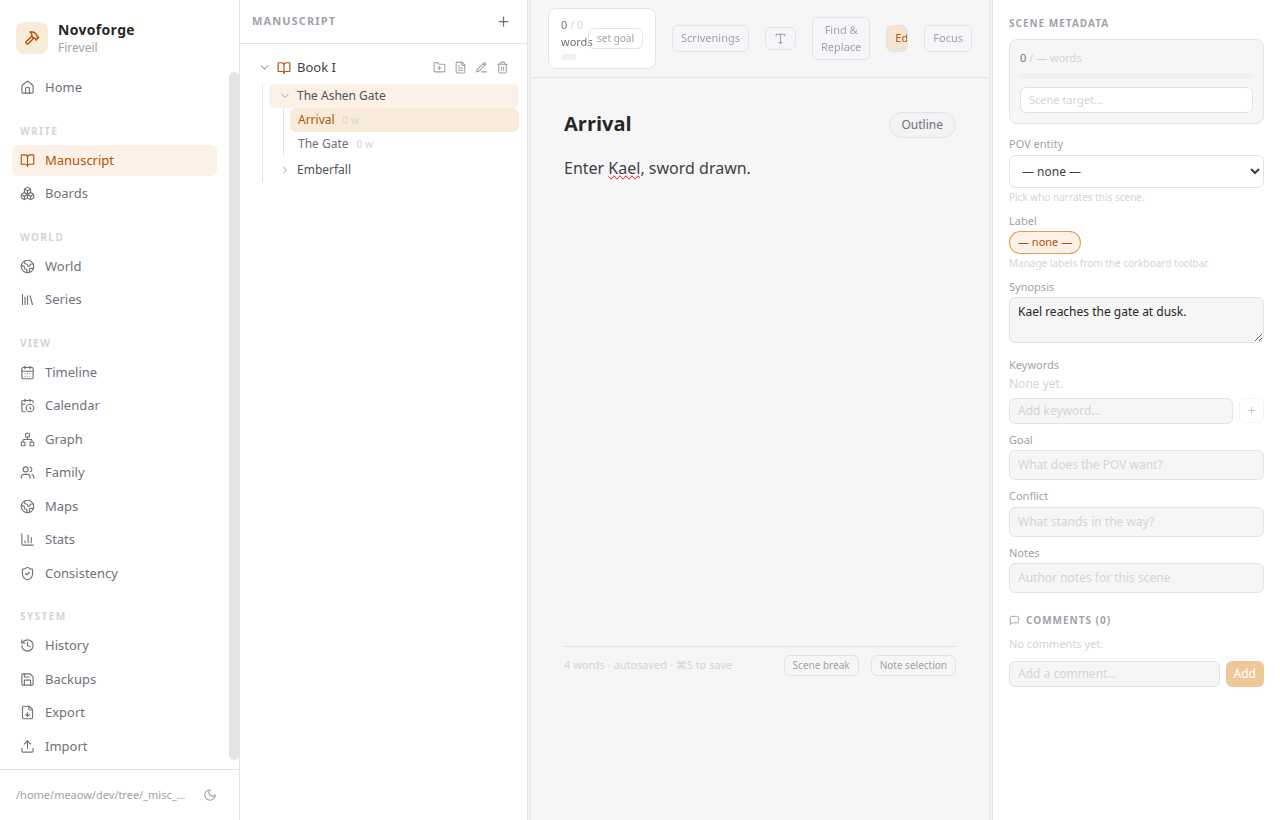
Task: Open the Label none pill selector
Action: [x=1045, y=242]
